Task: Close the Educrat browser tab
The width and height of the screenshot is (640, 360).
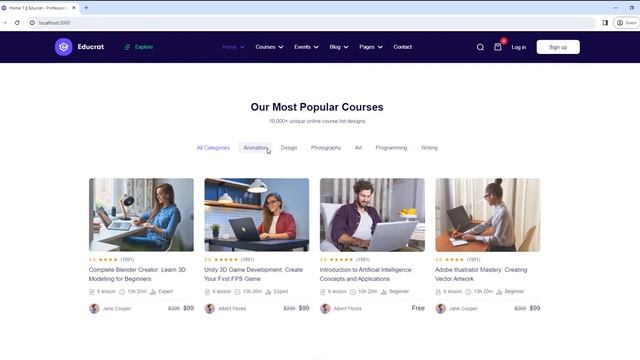Action: (x=74, y=8)
